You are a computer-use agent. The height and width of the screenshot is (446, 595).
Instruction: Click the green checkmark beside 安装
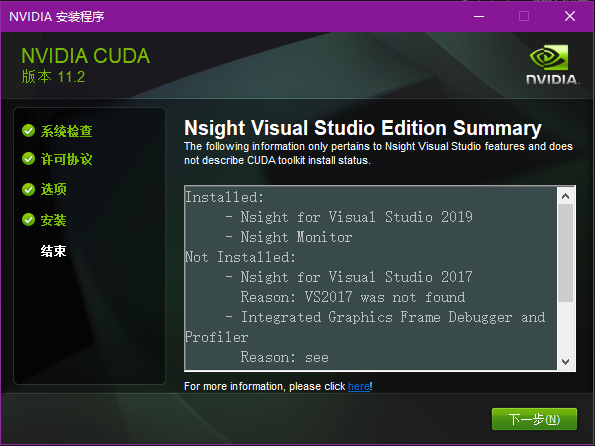28,219
